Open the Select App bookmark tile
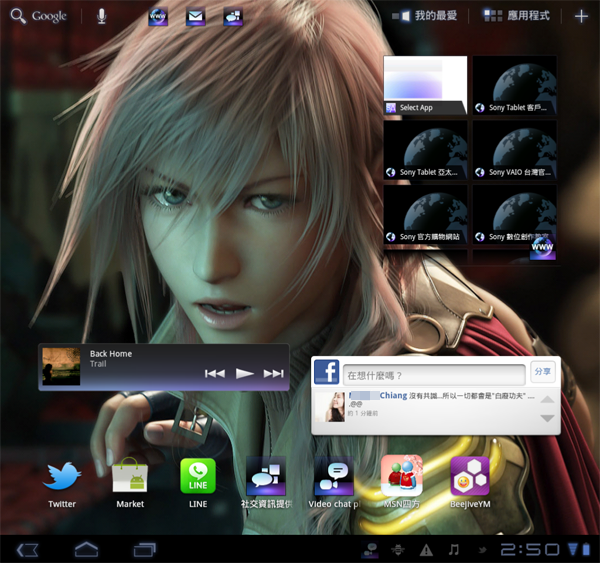 tap(425, 85)
